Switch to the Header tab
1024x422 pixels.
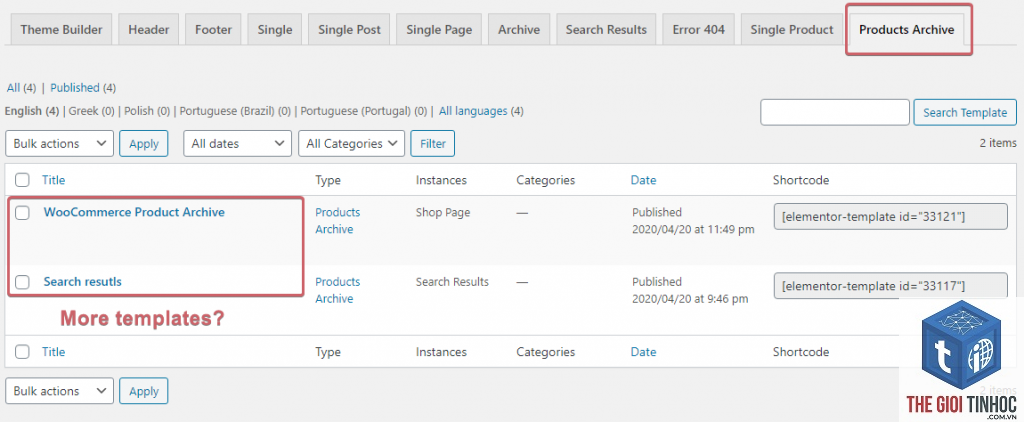point(149,29)
